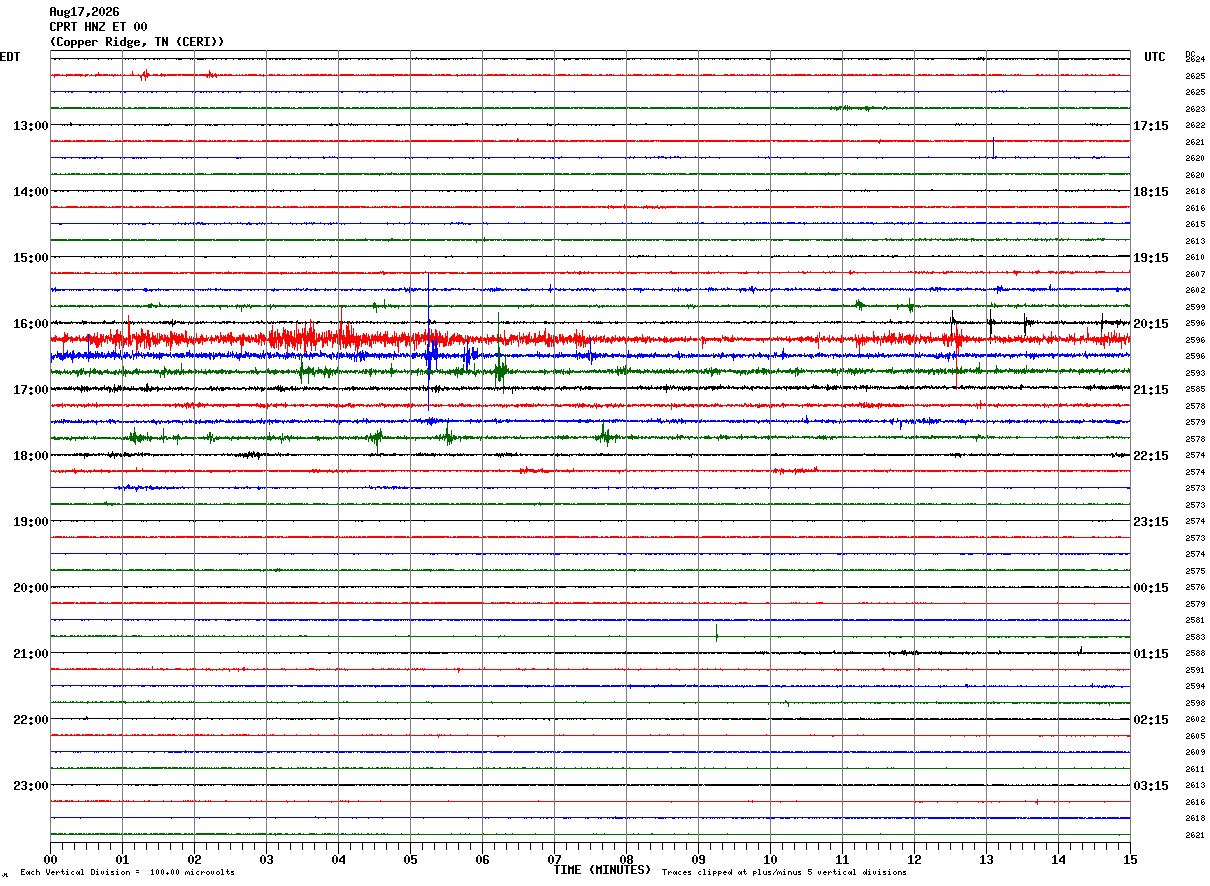
Task: Click the 17:15 UTC row label
Action: coord(1150,126)
